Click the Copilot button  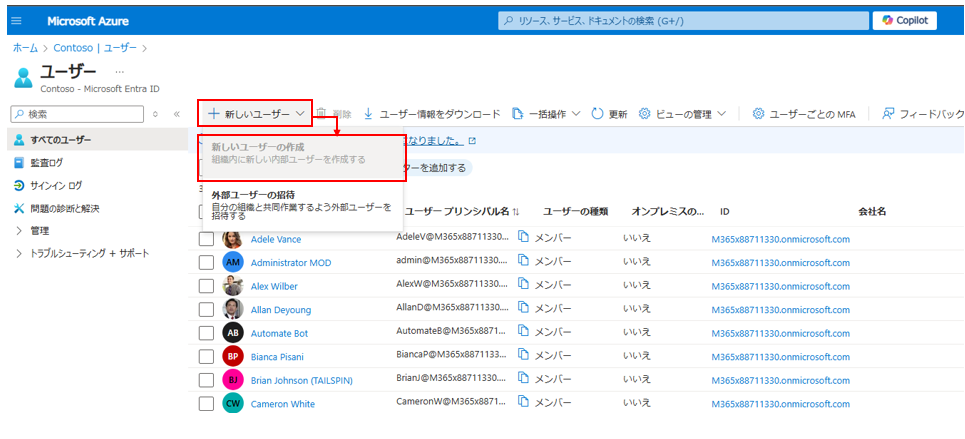tap(905, 20)
